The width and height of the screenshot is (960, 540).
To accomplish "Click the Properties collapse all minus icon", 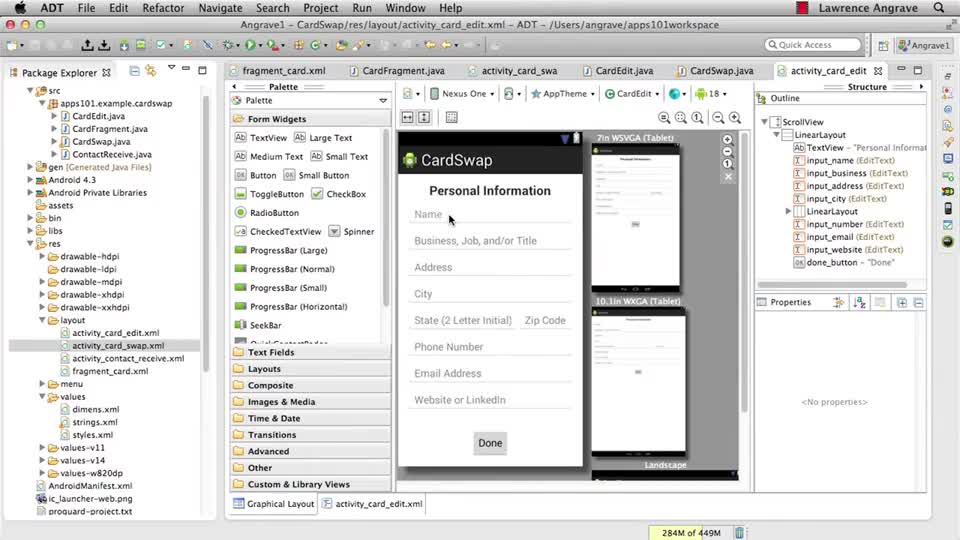I will click(918, 302).
